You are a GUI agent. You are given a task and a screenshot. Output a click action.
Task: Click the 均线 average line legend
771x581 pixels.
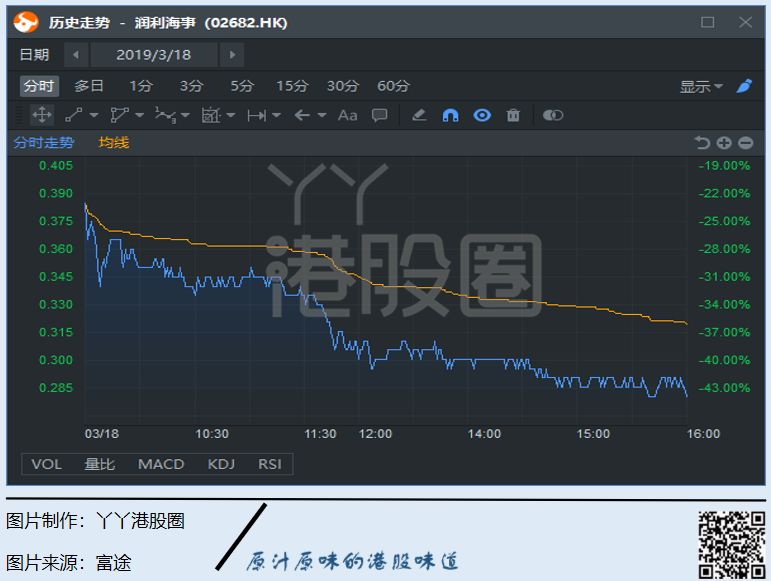[114, 143]
